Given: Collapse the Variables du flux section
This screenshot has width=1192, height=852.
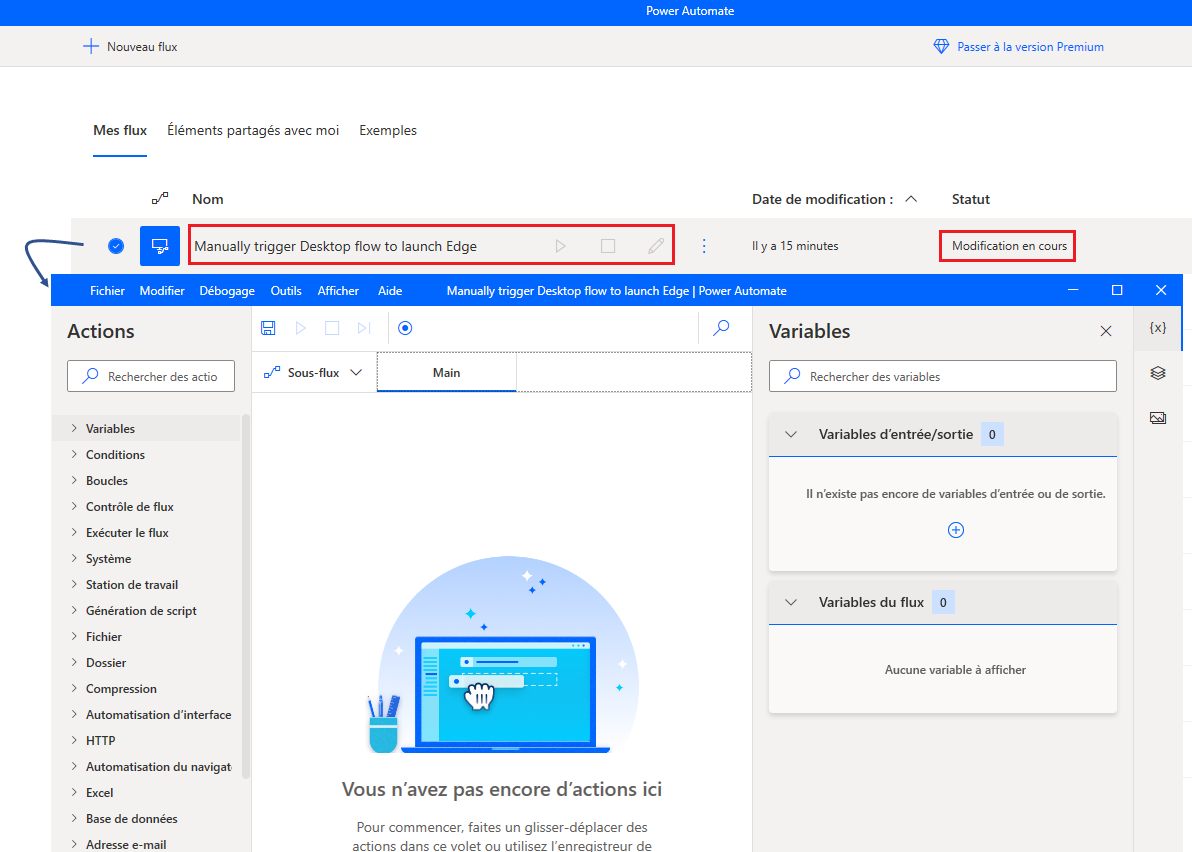Looking at the screenshot, I should (791, 603).
